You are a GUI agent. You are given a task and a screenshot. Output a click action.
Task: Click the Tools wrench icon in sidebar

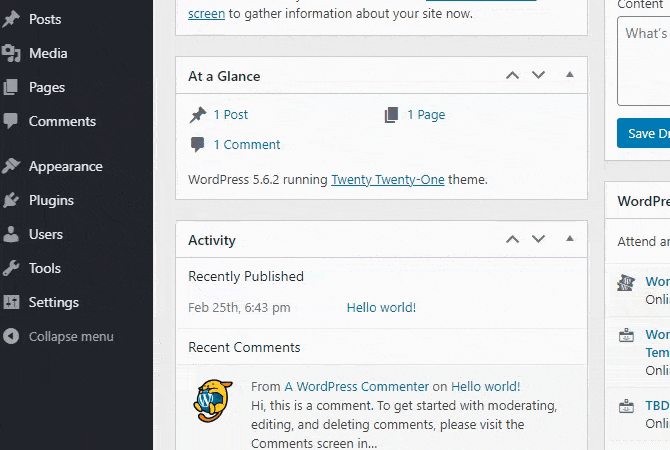(x=11, y=268)
